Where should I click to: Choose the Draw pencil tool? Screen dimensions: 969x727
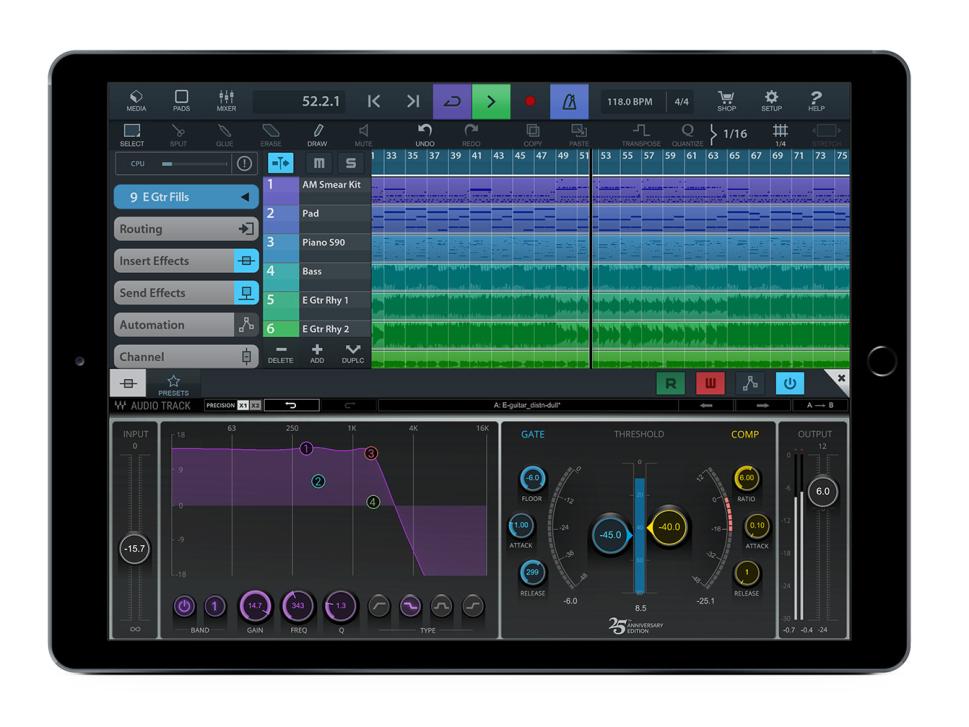pos(317,135)
